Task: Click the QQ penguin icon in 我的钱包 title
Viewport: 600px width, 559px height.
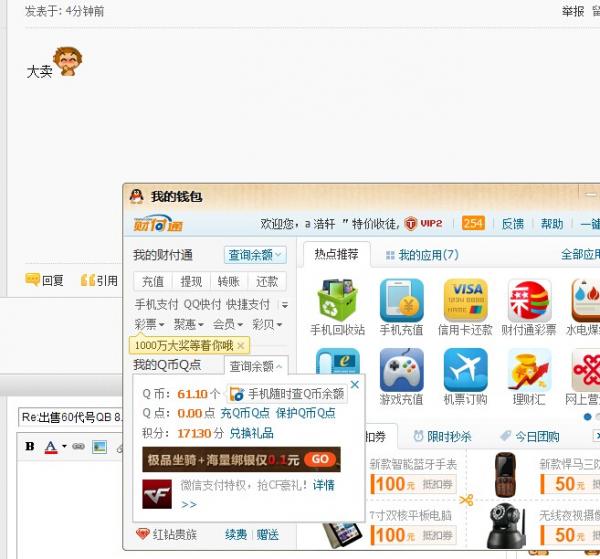Action: point(137,196)
